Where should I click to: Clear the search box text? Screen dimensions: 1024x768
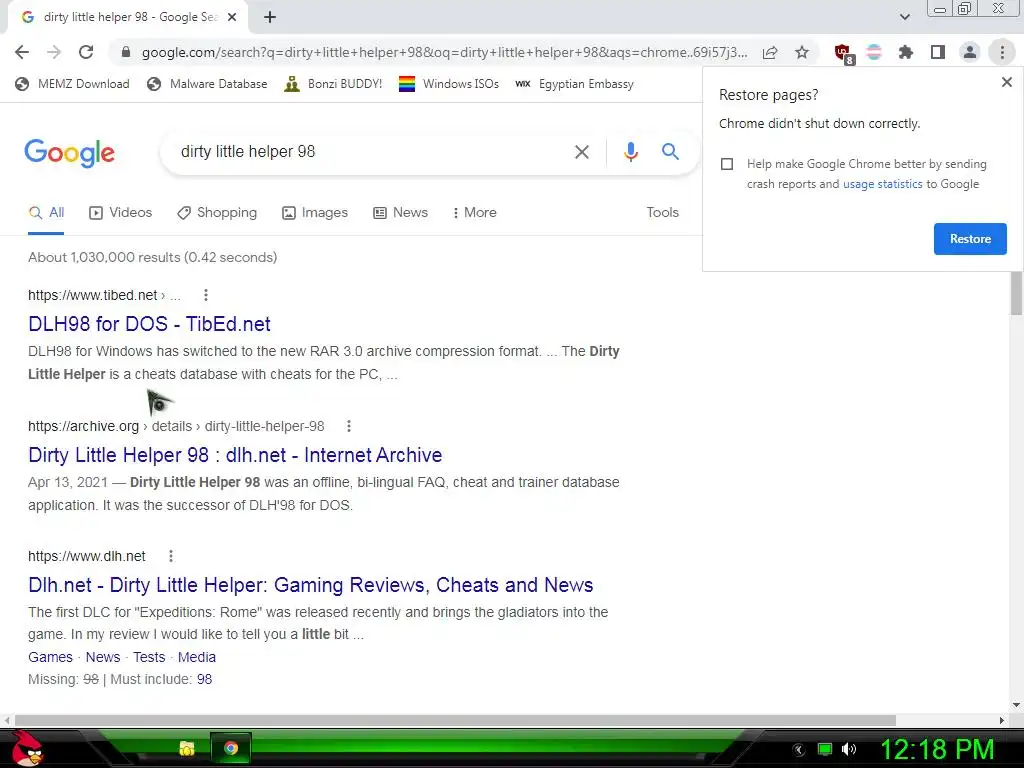tap(581, 152)
